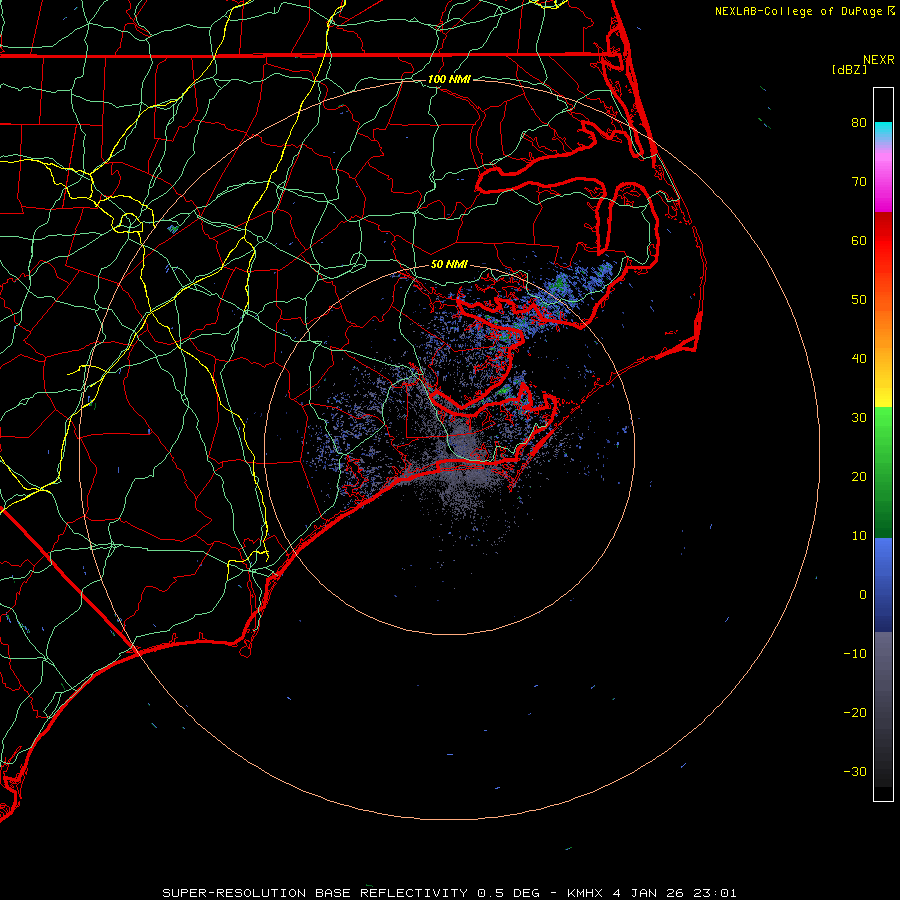Click the 100 NMI range ring label
The width and height of the screenshot is (900, 900).
pyautogui.click(x=449, y=79)
